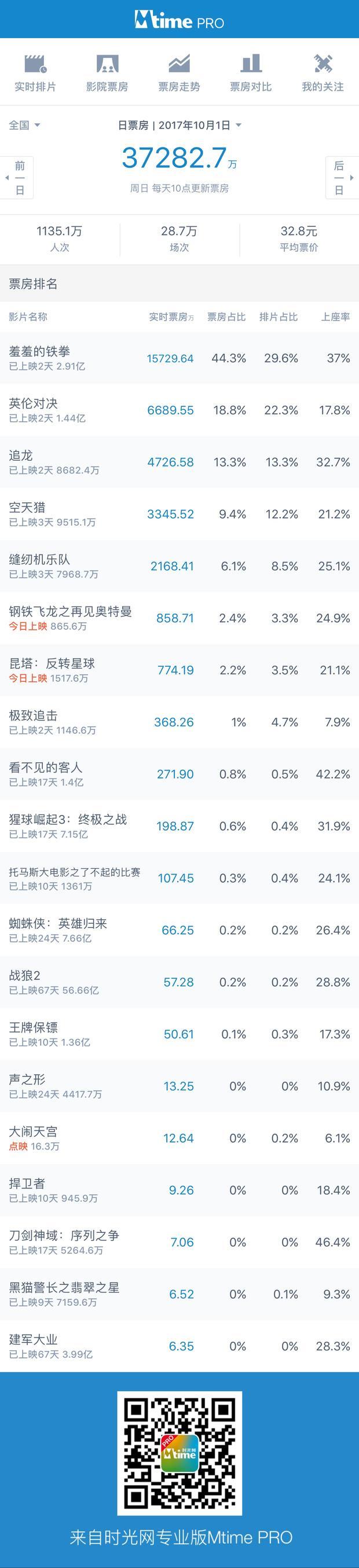The image size is (359, 1568).
Task: Open the 我的关注 satellite icon
Action: tap(323, 63)
